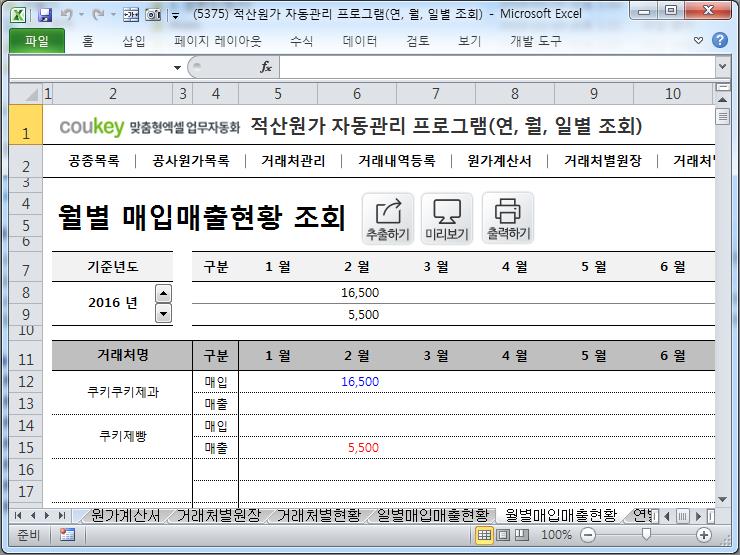
Task: Go to 원가계산서 navigation link
Action: (499, 161)
